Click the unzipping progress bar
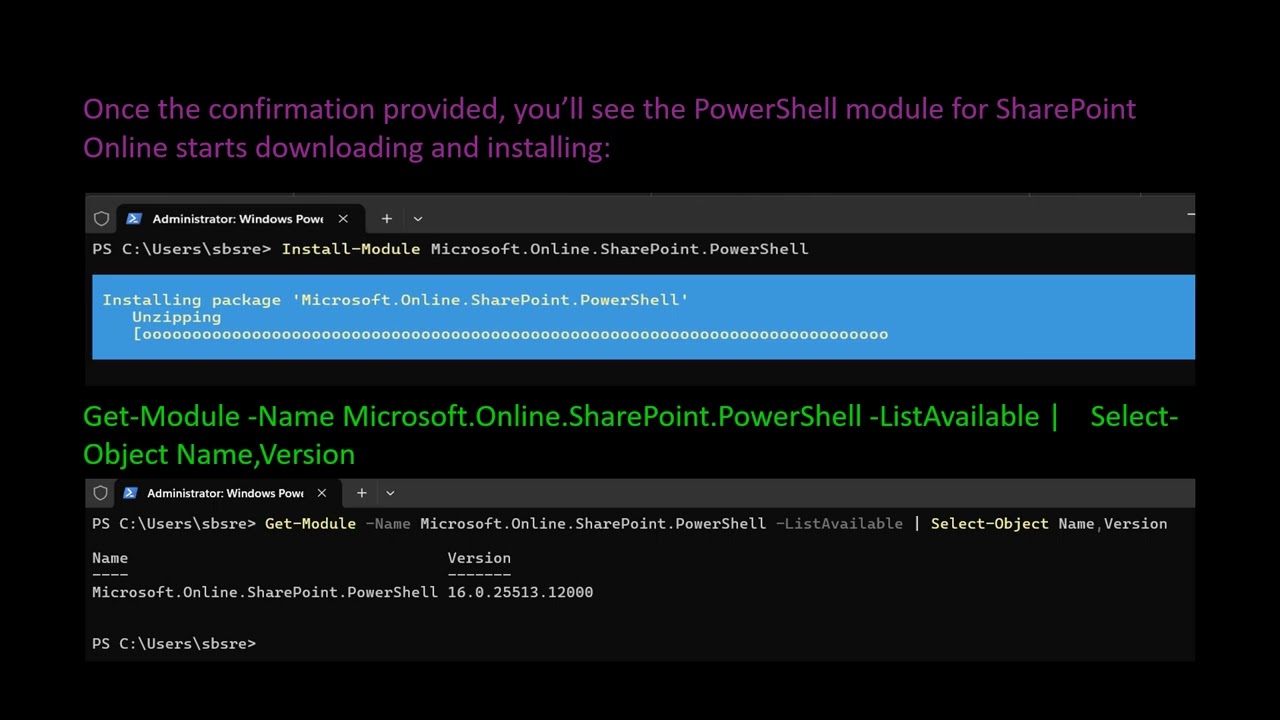 (x=510, y=334)
